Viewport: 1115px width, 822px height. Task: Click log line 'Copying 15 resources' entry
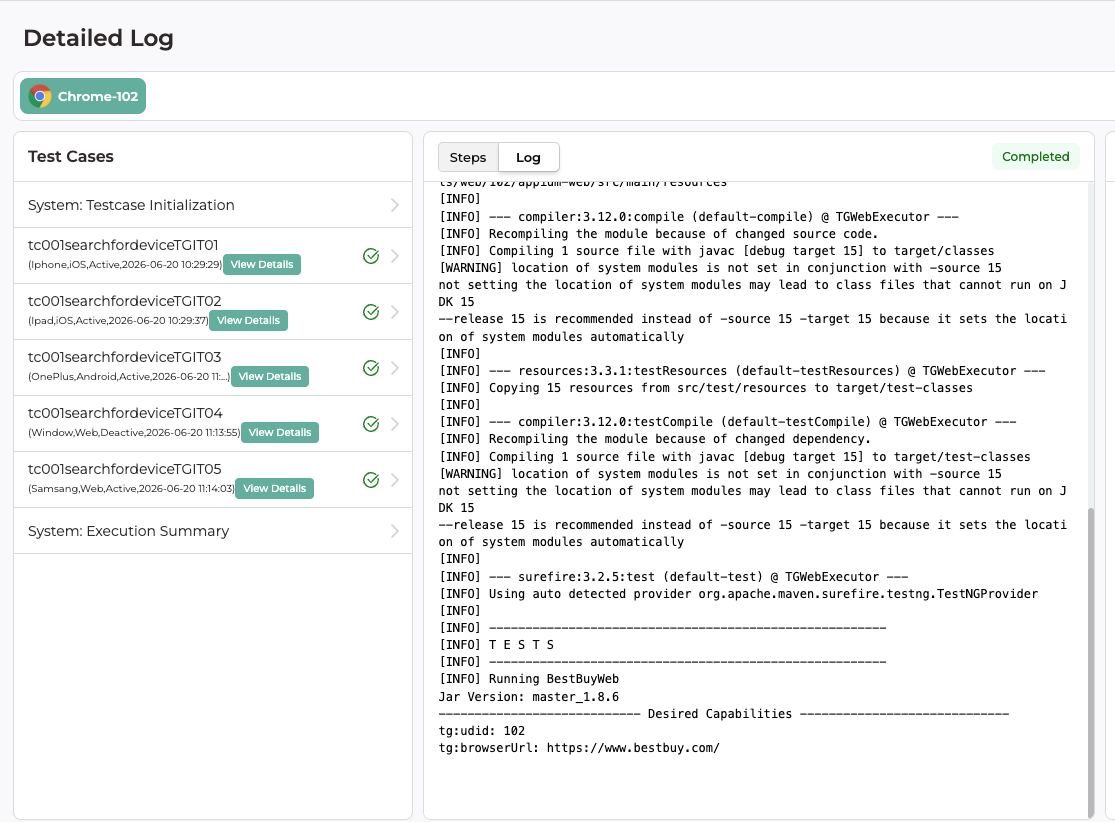click(705, 388)
